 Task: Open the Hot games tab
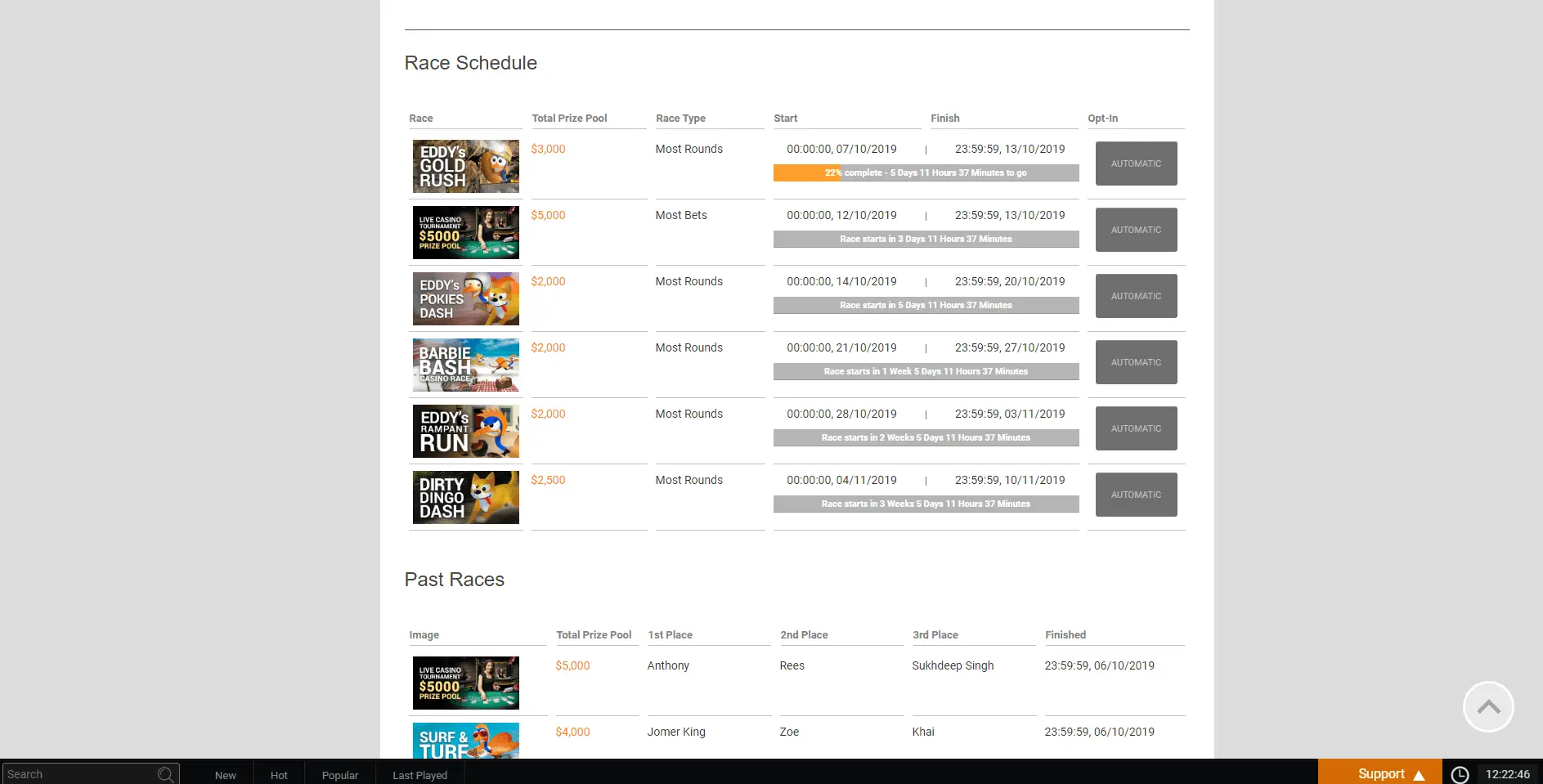pyautogui.click(x=279, y=775)
